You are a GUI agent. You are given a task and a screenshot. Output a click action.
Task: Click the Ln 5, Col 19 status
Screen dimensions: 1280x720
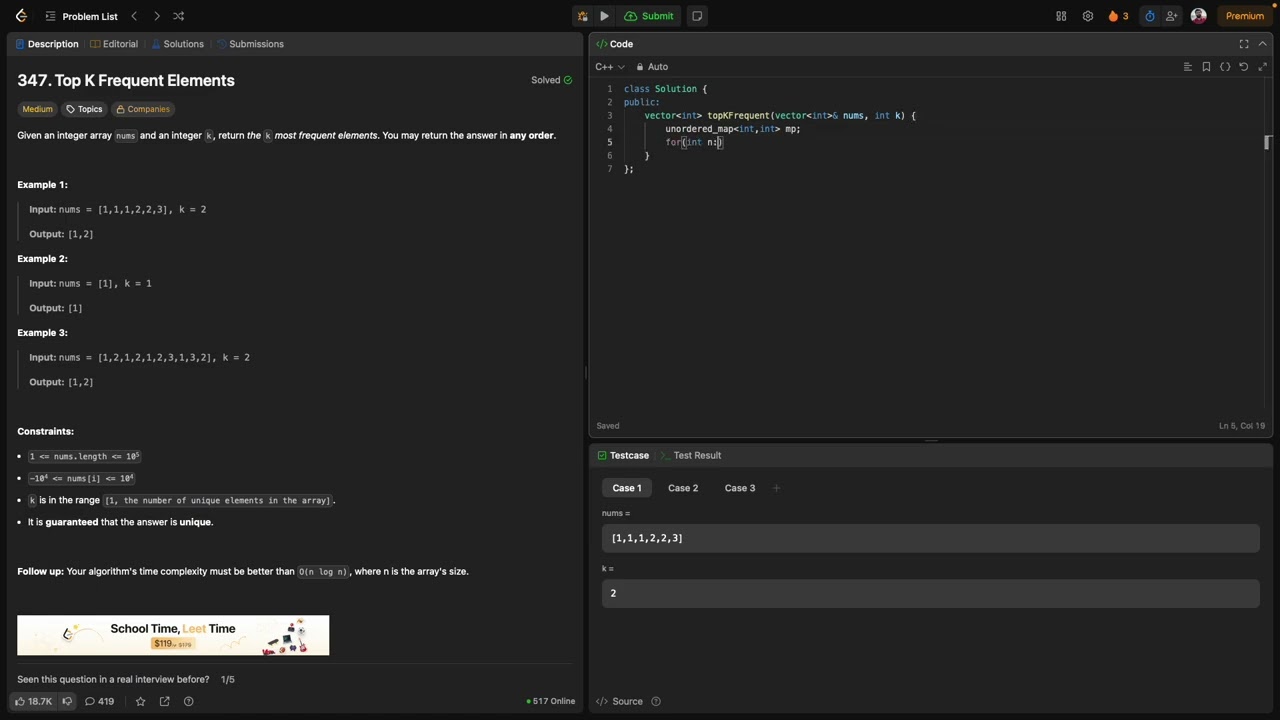coord(1241,426)
